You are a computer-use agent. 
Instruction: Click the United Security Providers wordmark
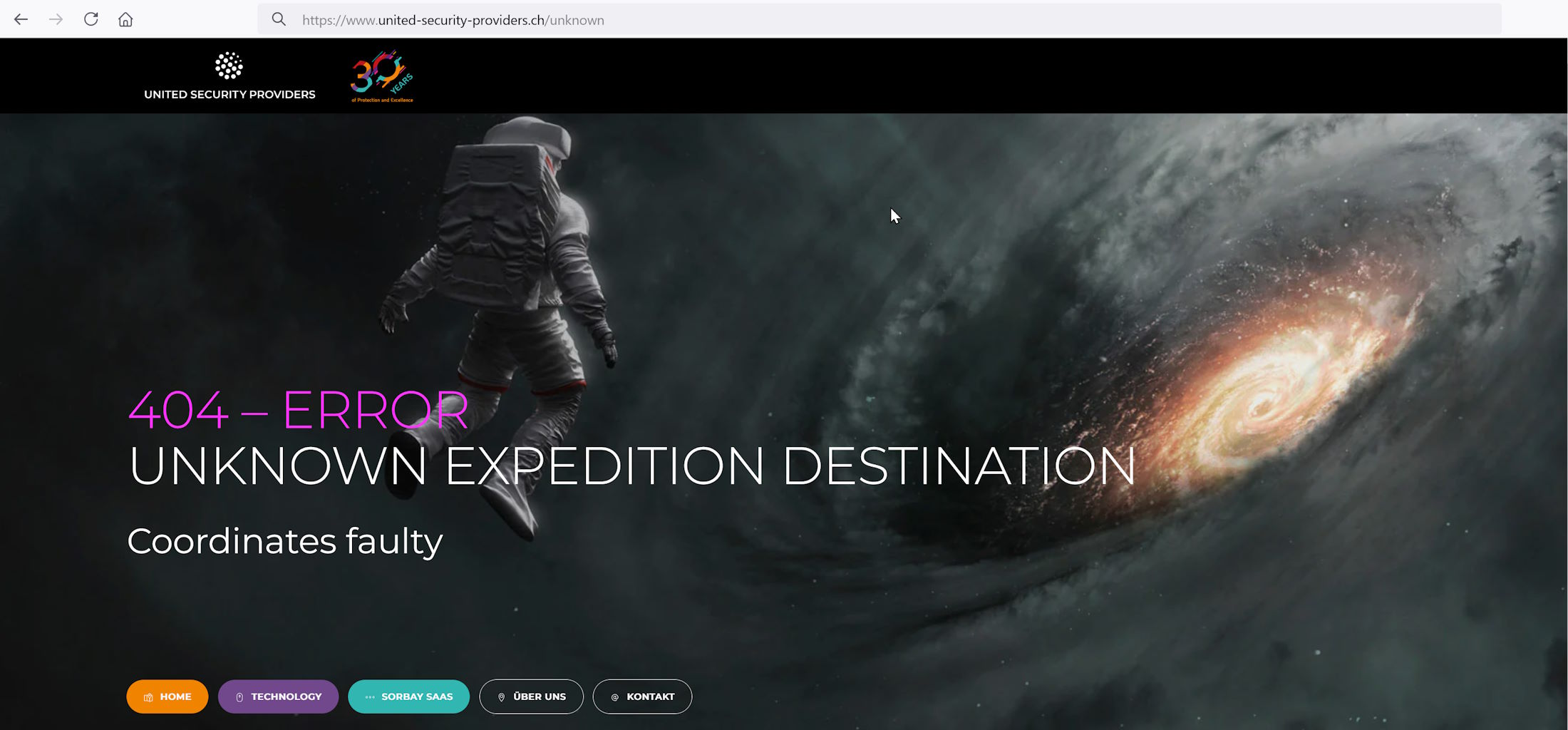229,94
